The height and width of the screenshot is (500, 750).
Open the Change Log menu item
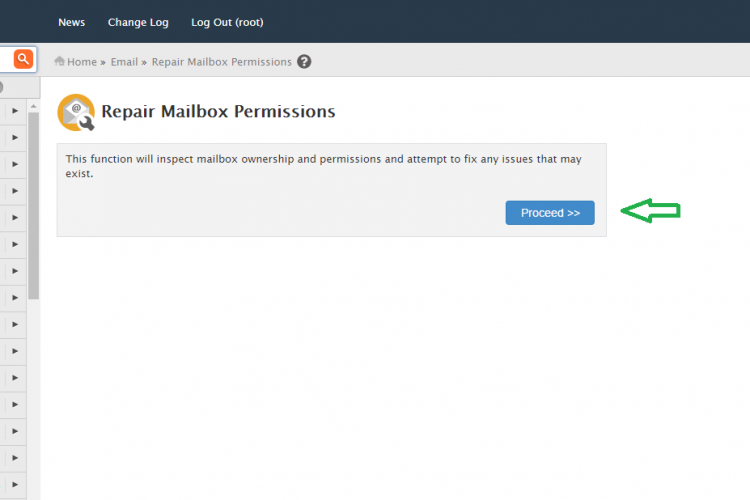point(138,22)
